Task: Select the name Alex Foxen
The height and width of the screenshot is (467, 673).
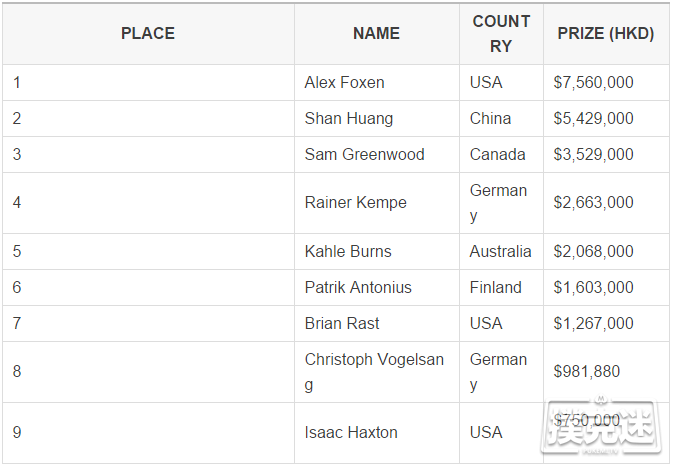Action: 344,82
